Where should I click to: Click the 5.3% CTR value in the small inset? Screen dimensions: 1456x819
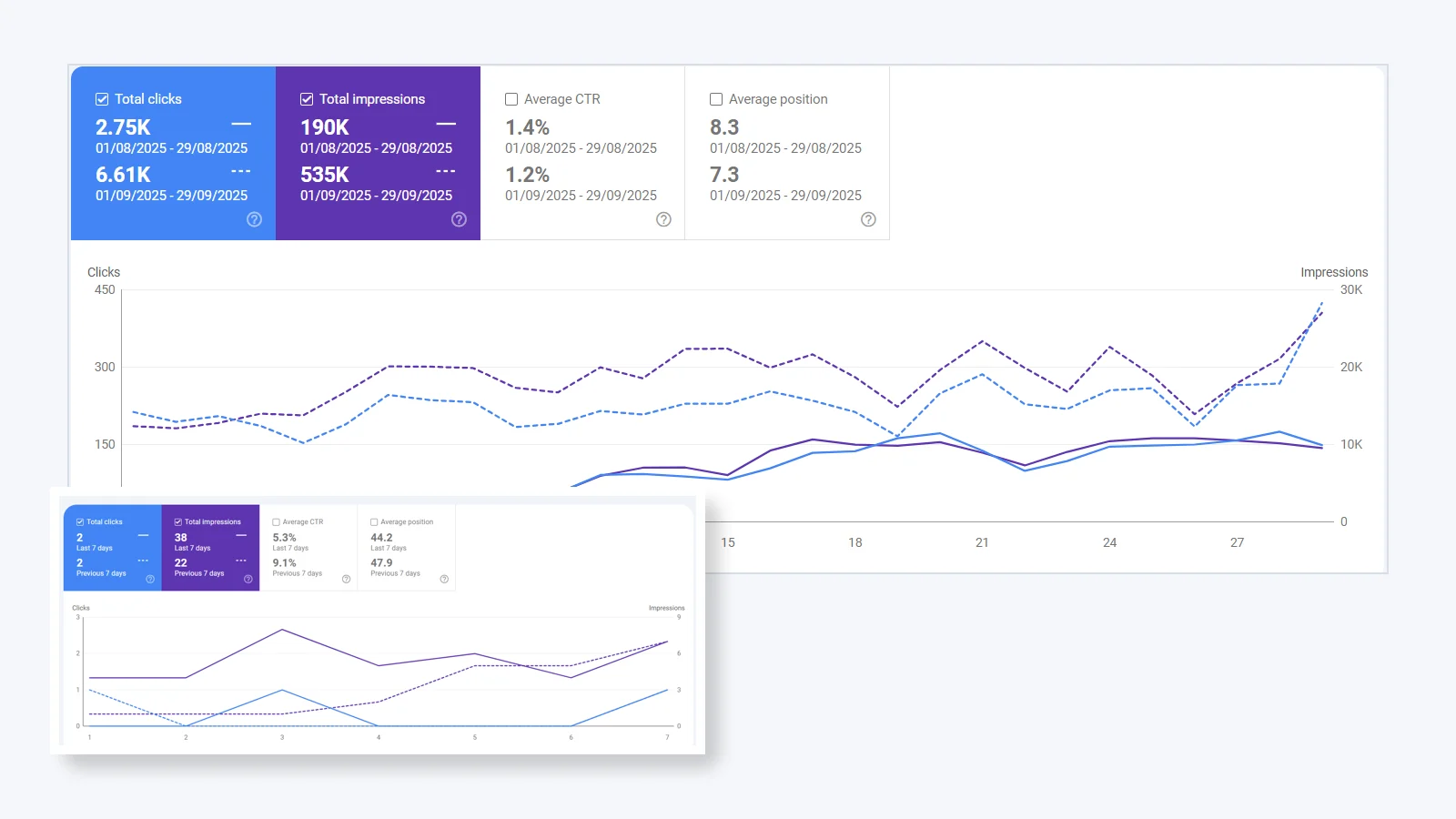click(x=284, y=538)
